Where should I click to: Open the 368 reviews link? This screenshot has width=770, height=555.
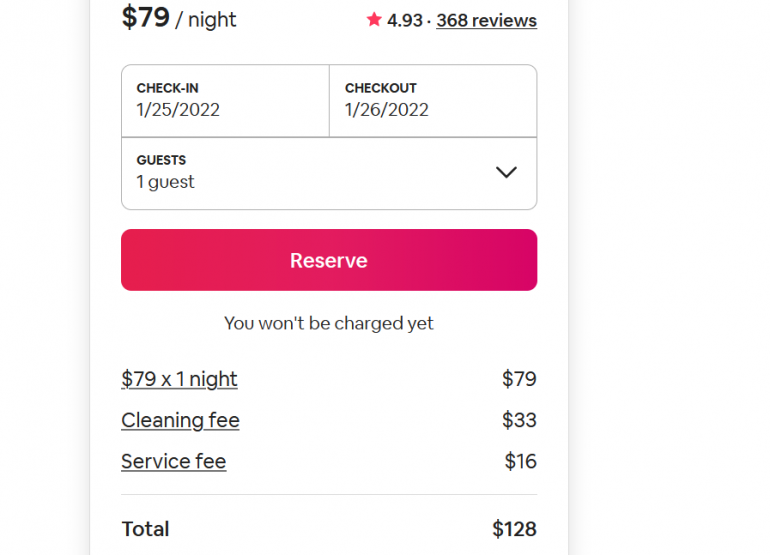486,20
